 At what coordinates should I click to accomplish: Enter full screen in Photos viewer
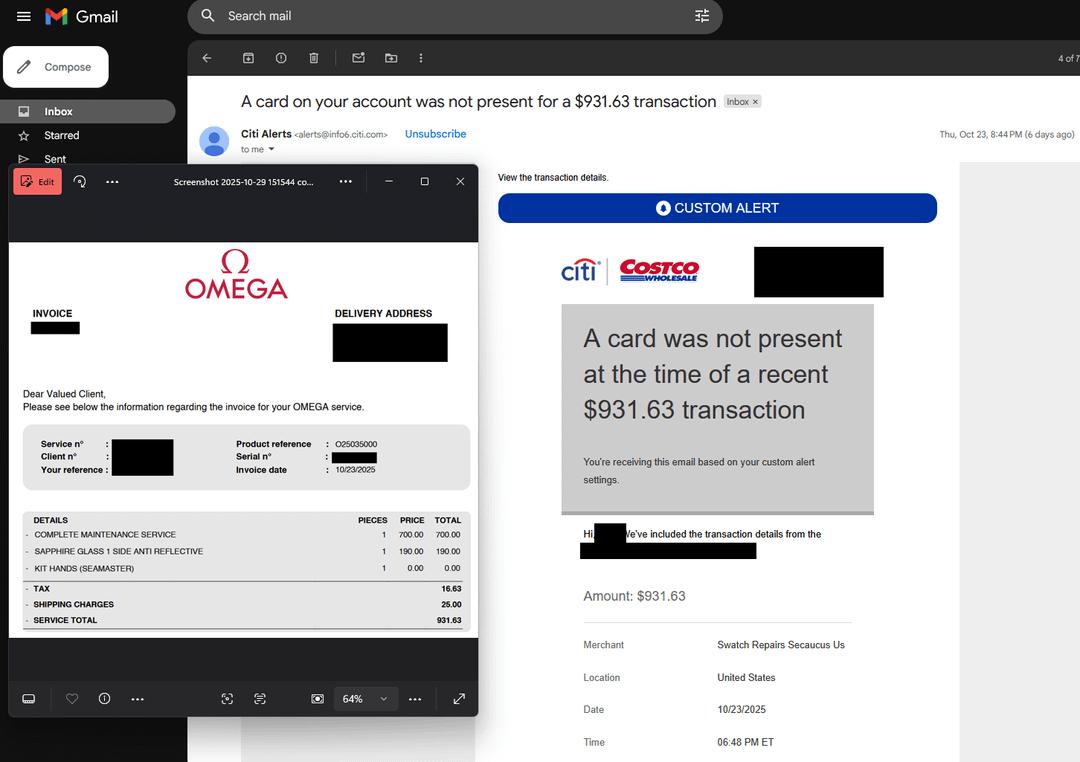coord(459,699)
